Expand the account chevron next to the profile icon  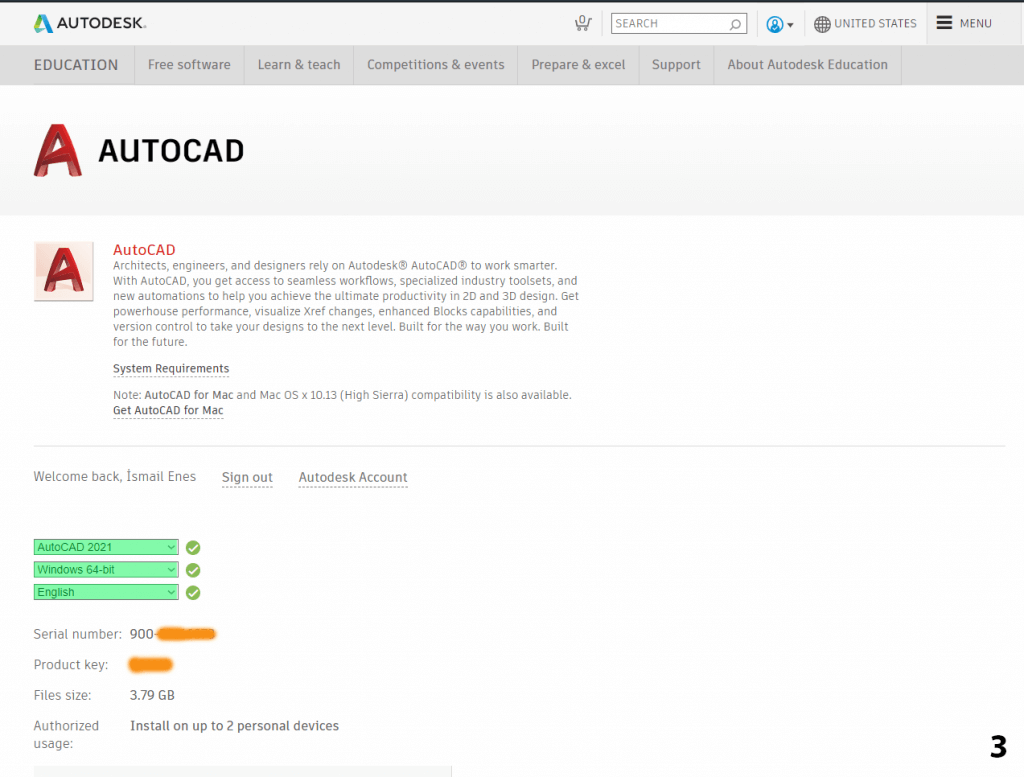789,23
